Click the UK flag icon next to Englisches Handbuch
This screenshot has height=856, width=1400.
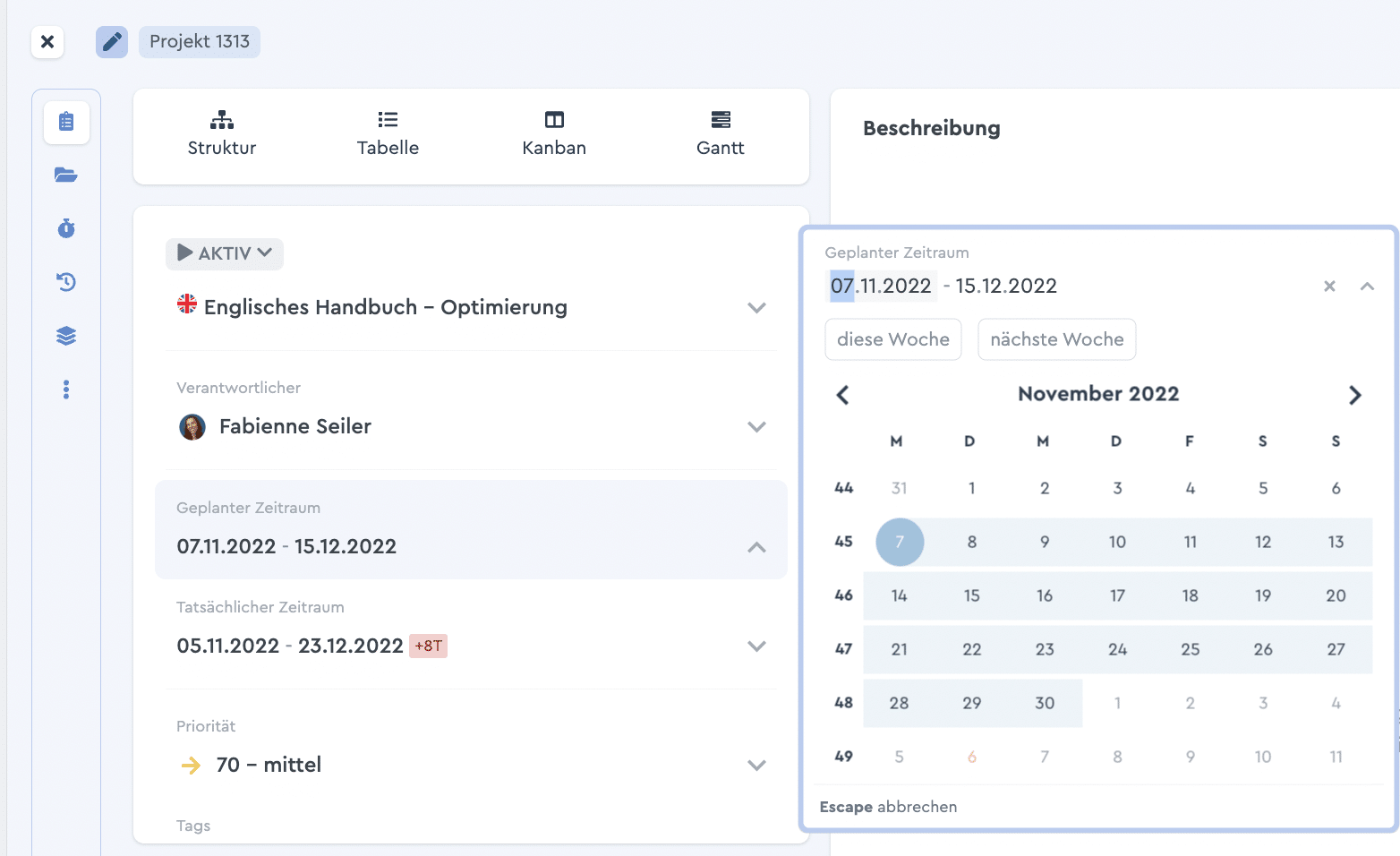coord(187,304)
